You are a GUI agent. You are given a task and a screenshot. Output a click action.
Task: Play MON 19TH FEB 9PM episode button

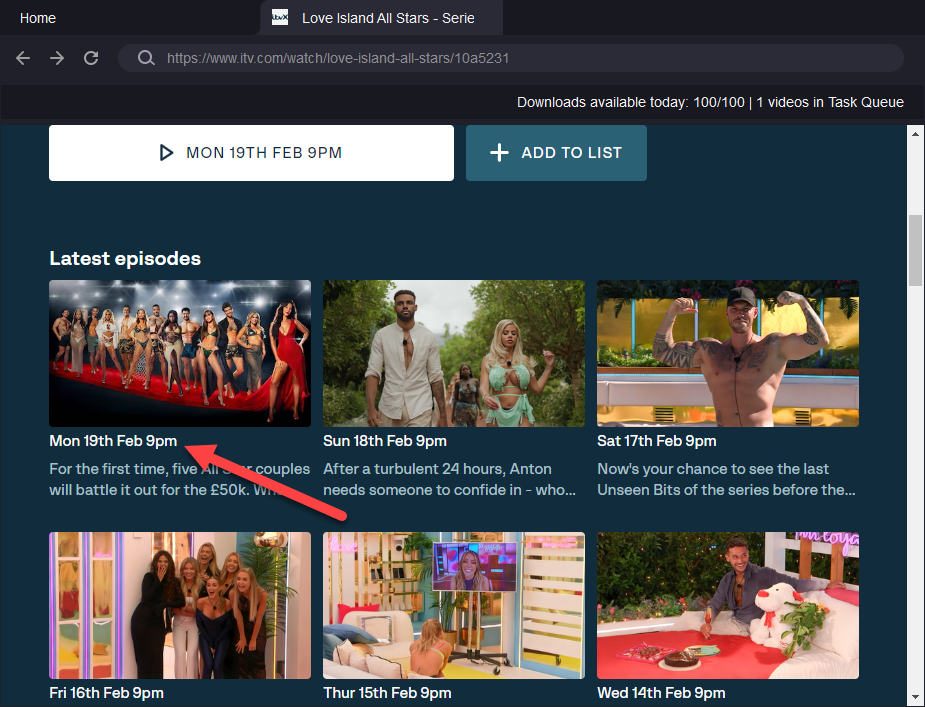tap(251, 153)
